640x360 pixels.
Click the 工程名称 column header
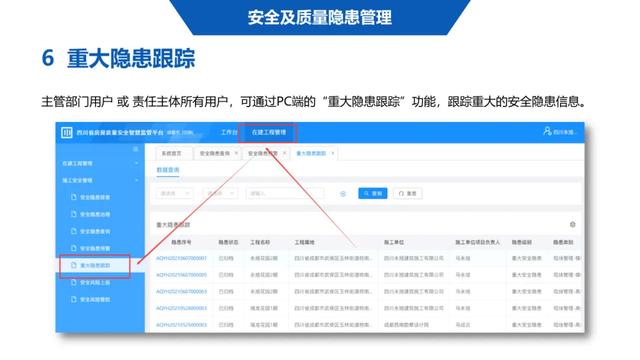click(260, 242)
